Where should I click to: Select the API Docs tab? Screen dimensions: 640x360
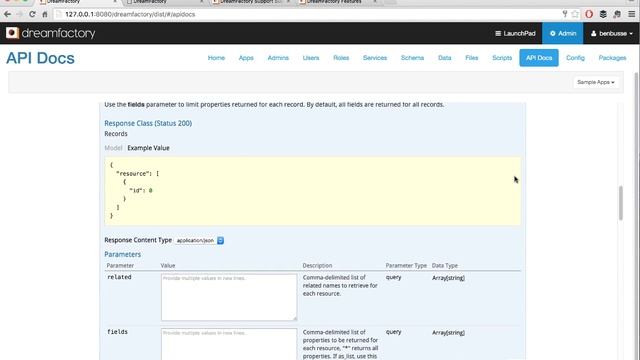[x=539, y=58]
